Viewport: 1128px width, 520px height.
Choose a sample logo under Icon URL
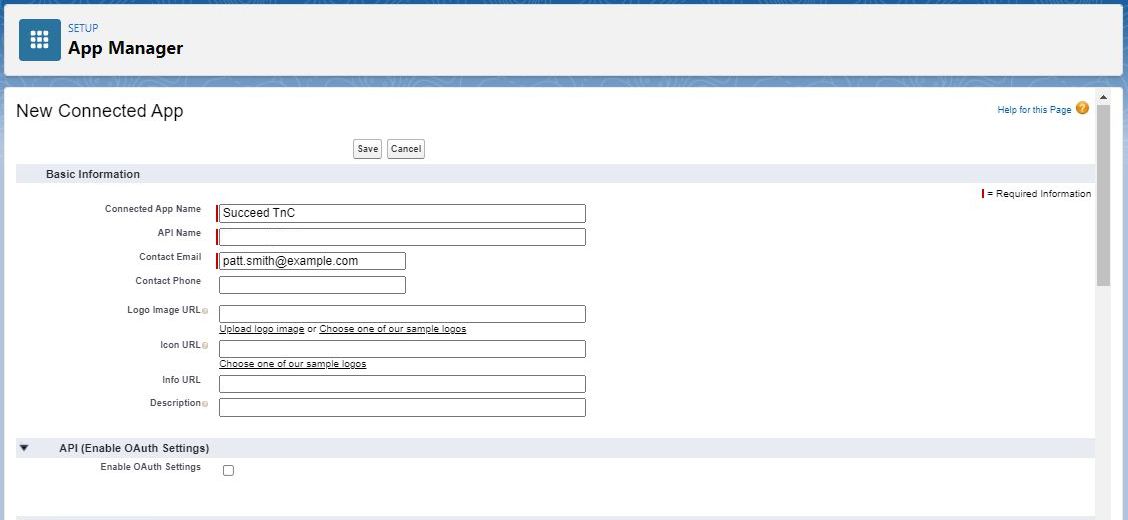[293, 364]
